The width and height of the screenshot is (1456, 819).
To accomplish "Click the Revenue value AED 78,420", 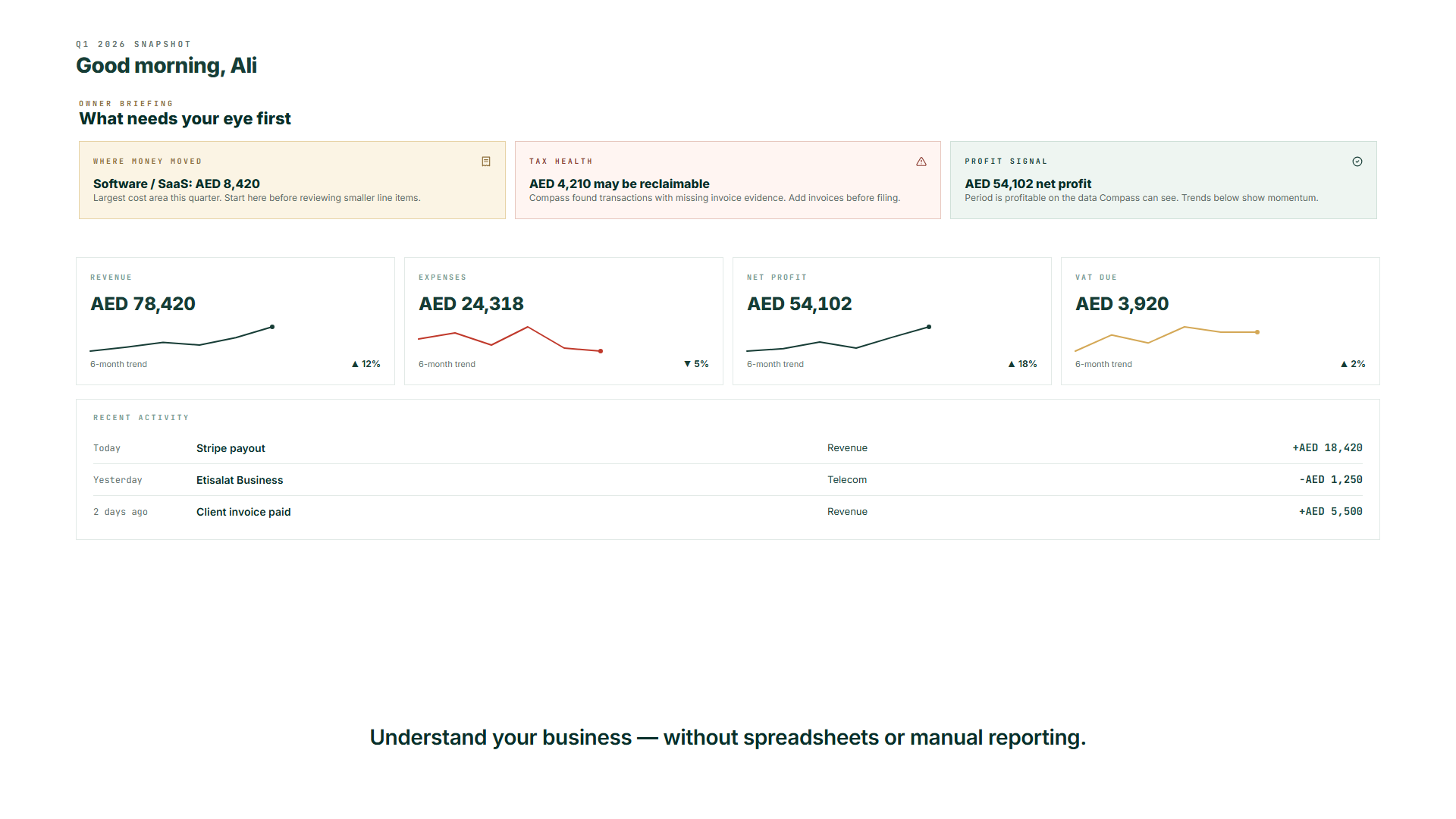I will (143, 304).
